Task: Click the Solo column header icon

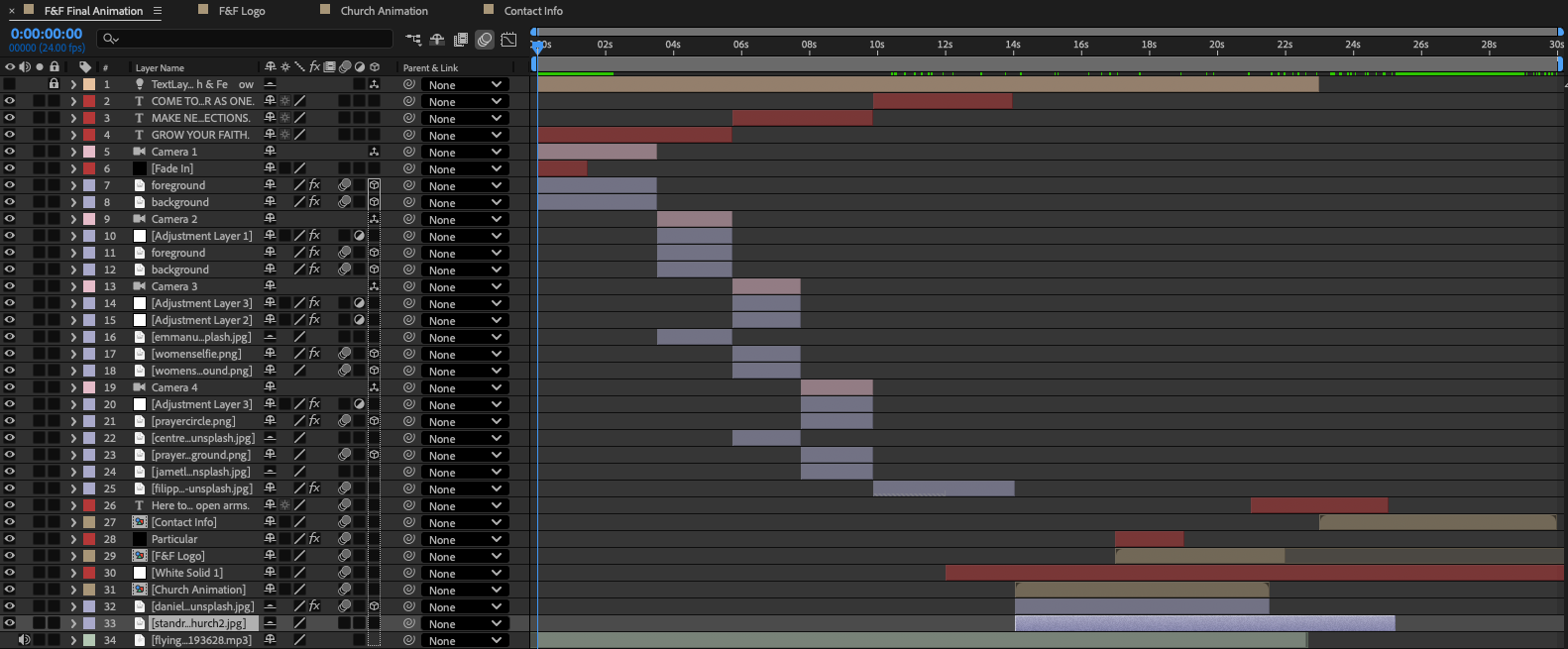Action: pyautogui.click(x=40, y=67)
